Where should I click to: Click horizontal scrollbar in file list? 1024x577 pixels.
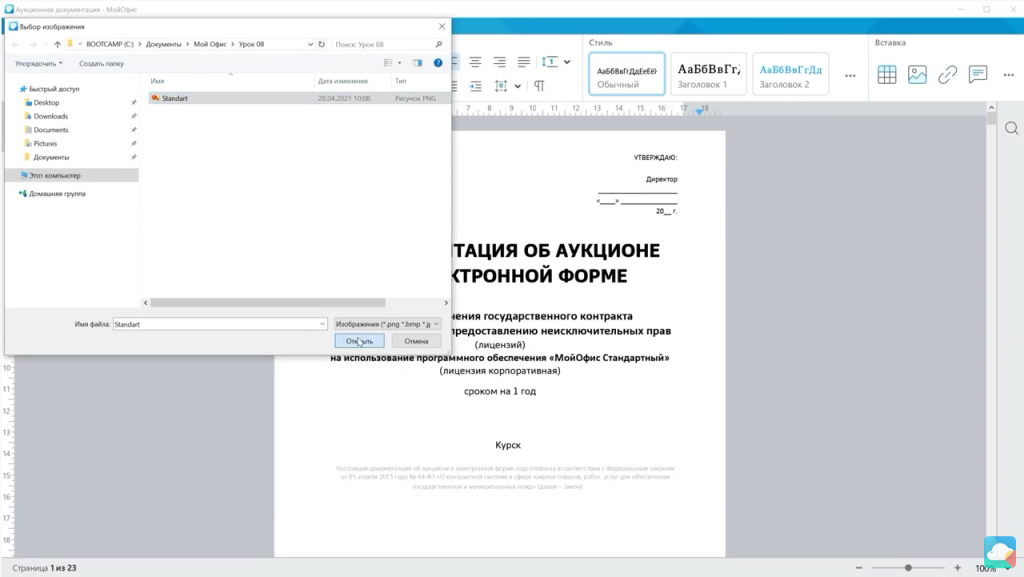click(x=268, y=303)
